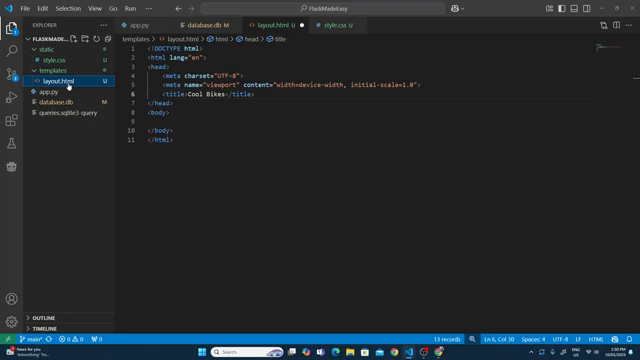Click the FlaskMadeEasy command search box
The height and width of the screenshot is (360, 640).
click(323, 8)
